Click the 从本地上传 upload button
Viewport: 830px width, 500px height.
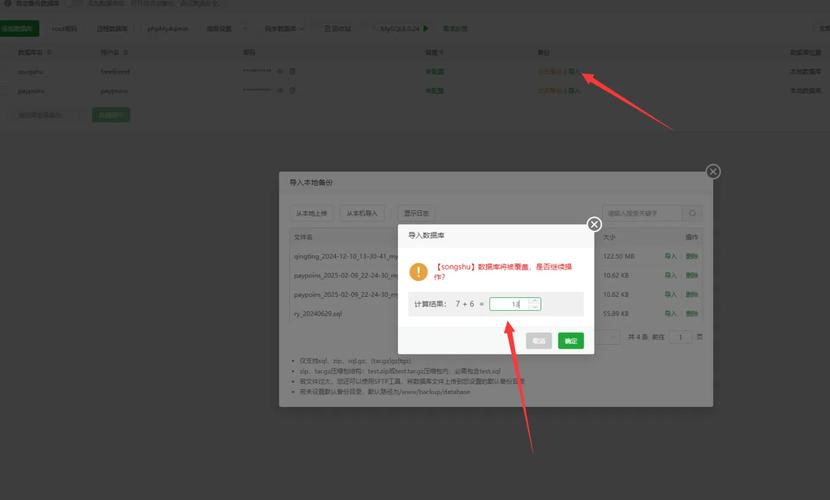coord(311,213)
